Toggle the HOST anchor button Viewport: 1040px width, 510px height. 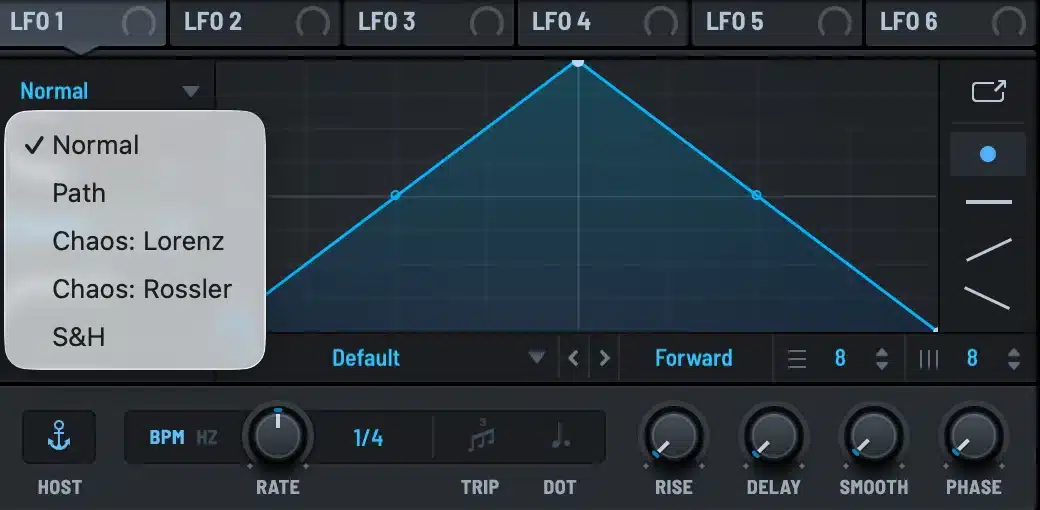coord(59,437)
